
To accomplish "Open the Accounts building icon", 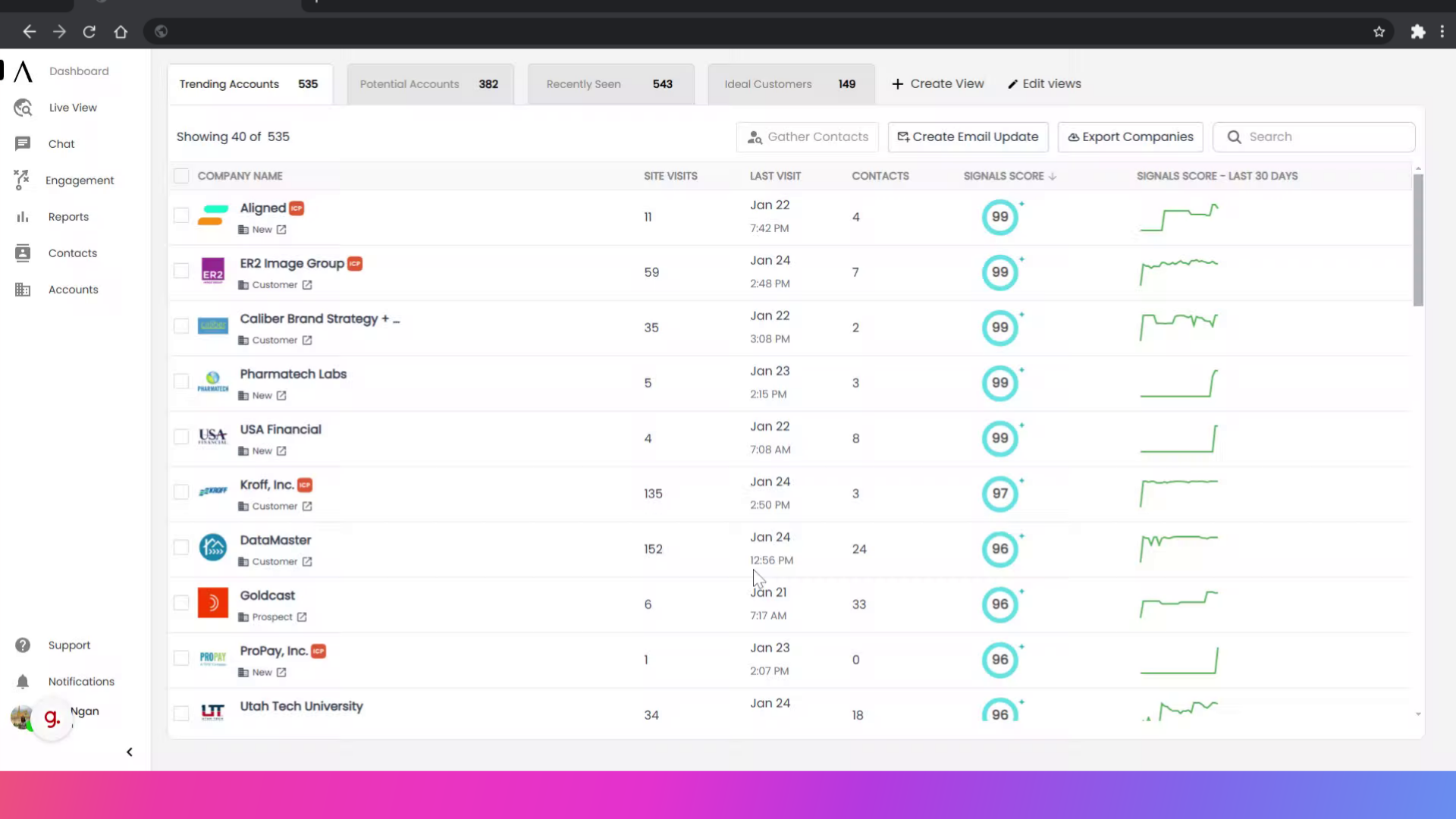I will [x=23, y=290].
